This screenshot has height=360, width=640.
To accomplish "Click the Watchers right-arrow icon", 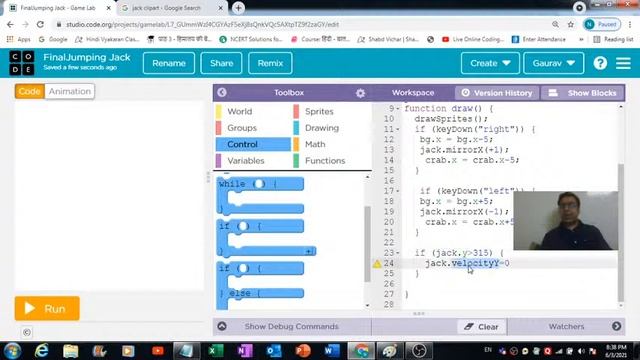I will point(616,326).
